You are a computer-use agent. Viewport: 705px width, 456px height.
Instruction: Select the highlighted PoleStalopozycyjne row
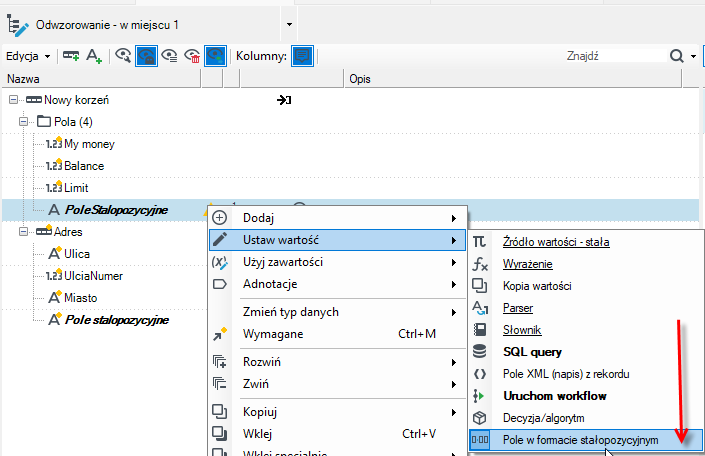click(x=351, y=210)
